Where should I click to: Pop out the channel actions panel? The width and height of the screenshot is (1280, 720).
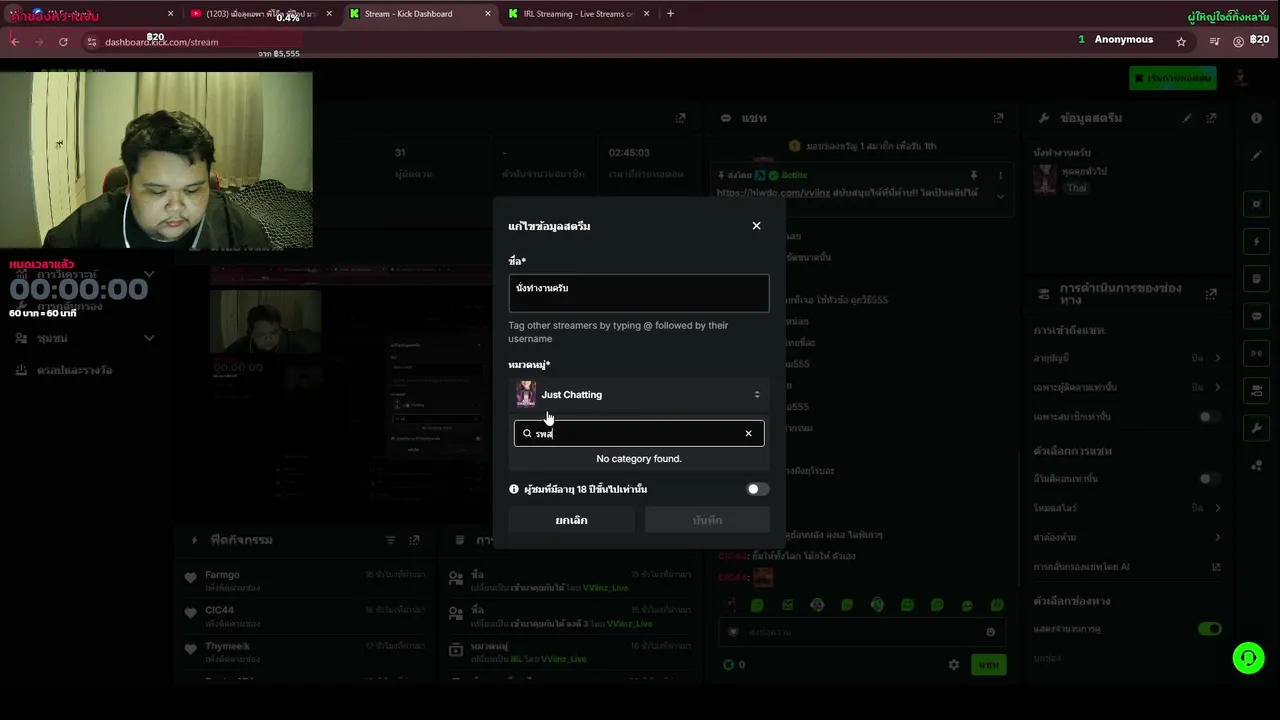coord(1211,294)
